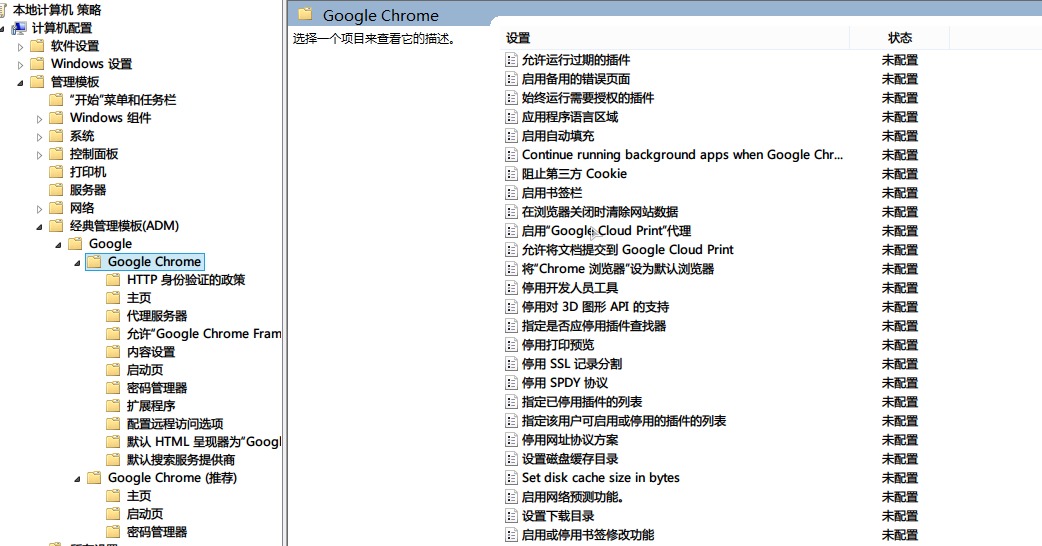Click the 计算机配置 computer icon
The height and width of the screenshot is (546, 1042).
pos(19,28)
